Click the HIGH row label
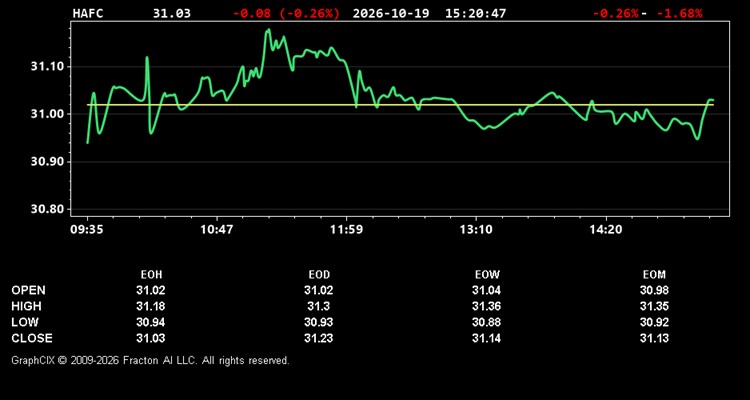 pos(26,306)
